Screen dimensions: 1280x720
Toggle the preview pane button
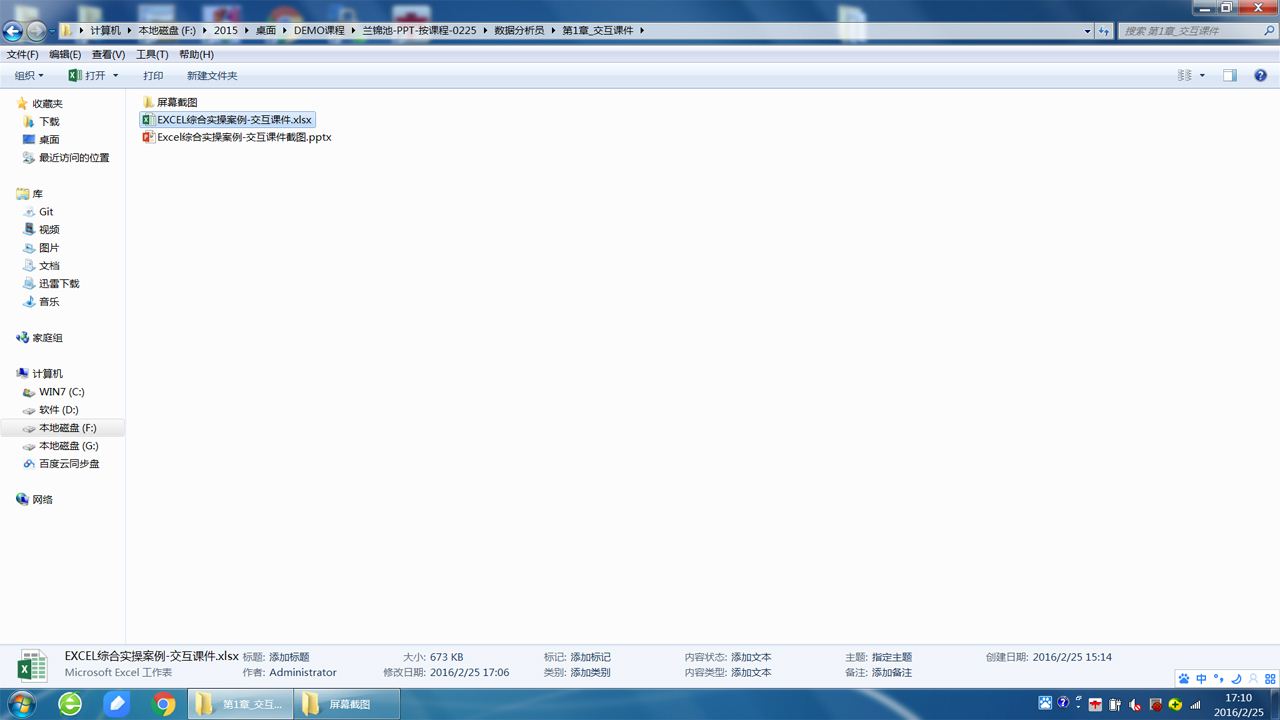(1230, 76)
